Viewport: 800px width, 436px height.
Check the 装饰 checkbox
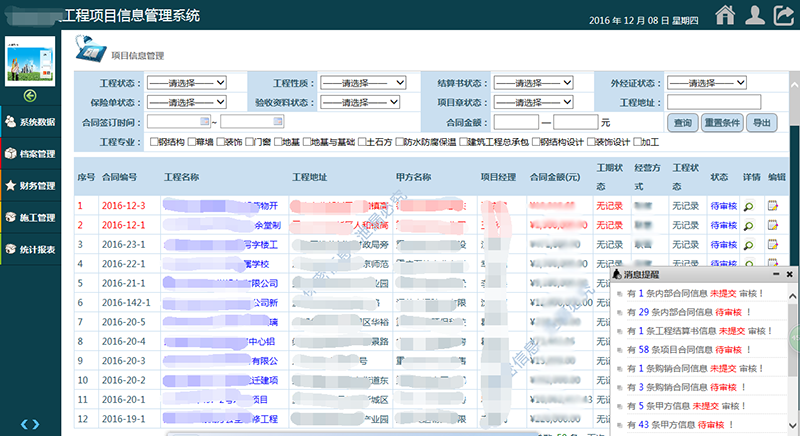pyautogui.click(x=220, y=141)
